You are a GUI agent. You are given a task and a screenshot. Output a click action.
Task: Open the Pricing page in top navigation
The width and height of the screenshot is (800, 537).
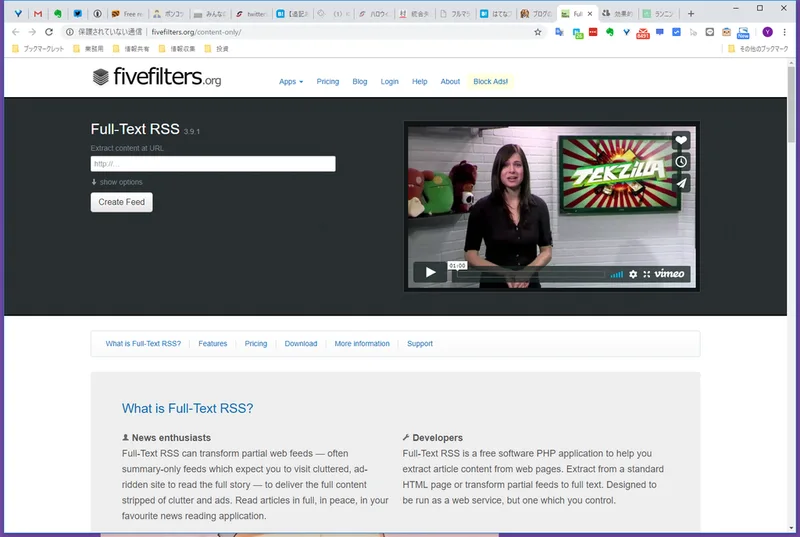tap(328, 82)
